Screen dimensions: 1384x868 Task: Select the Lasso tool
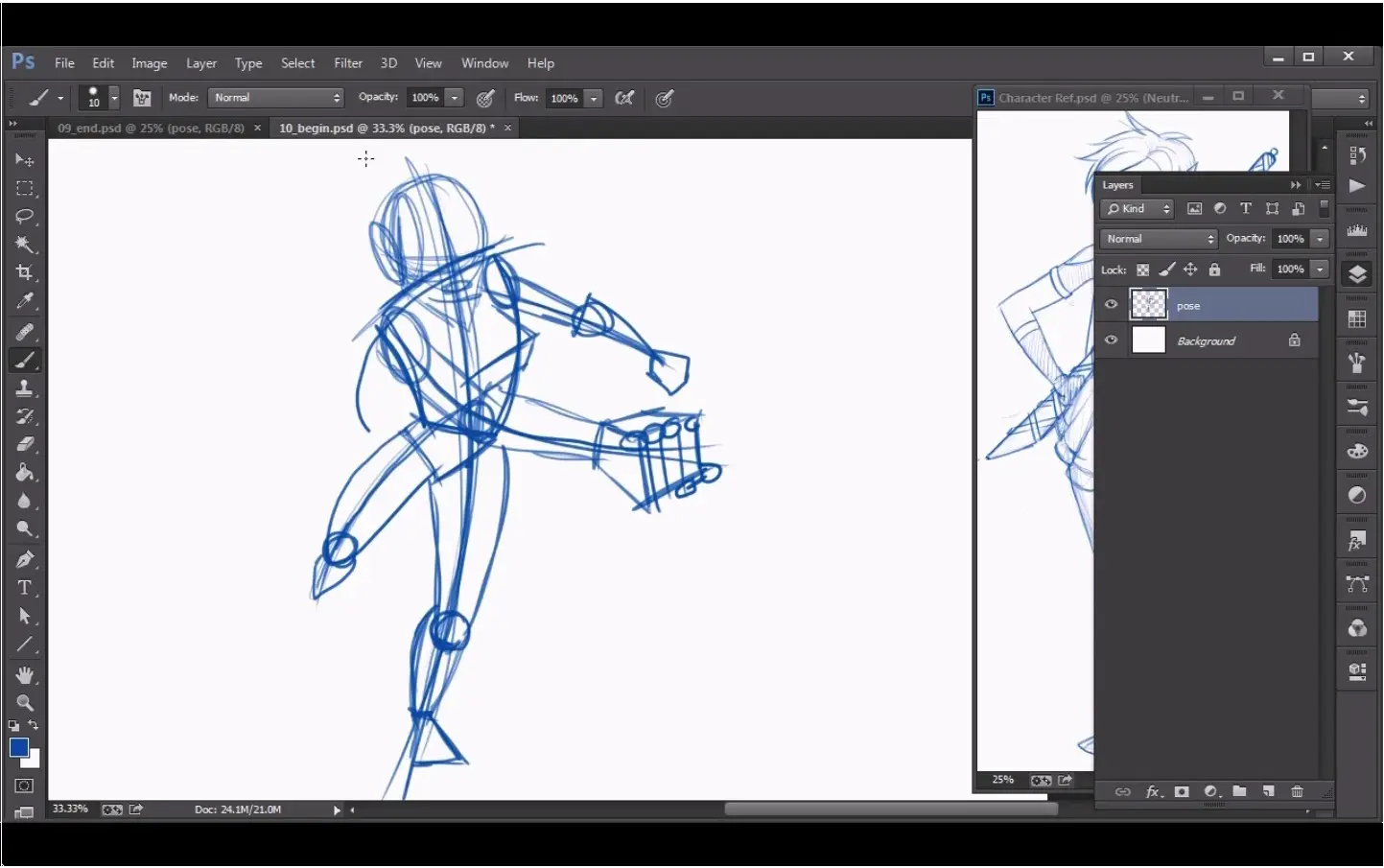coord(25,217)
